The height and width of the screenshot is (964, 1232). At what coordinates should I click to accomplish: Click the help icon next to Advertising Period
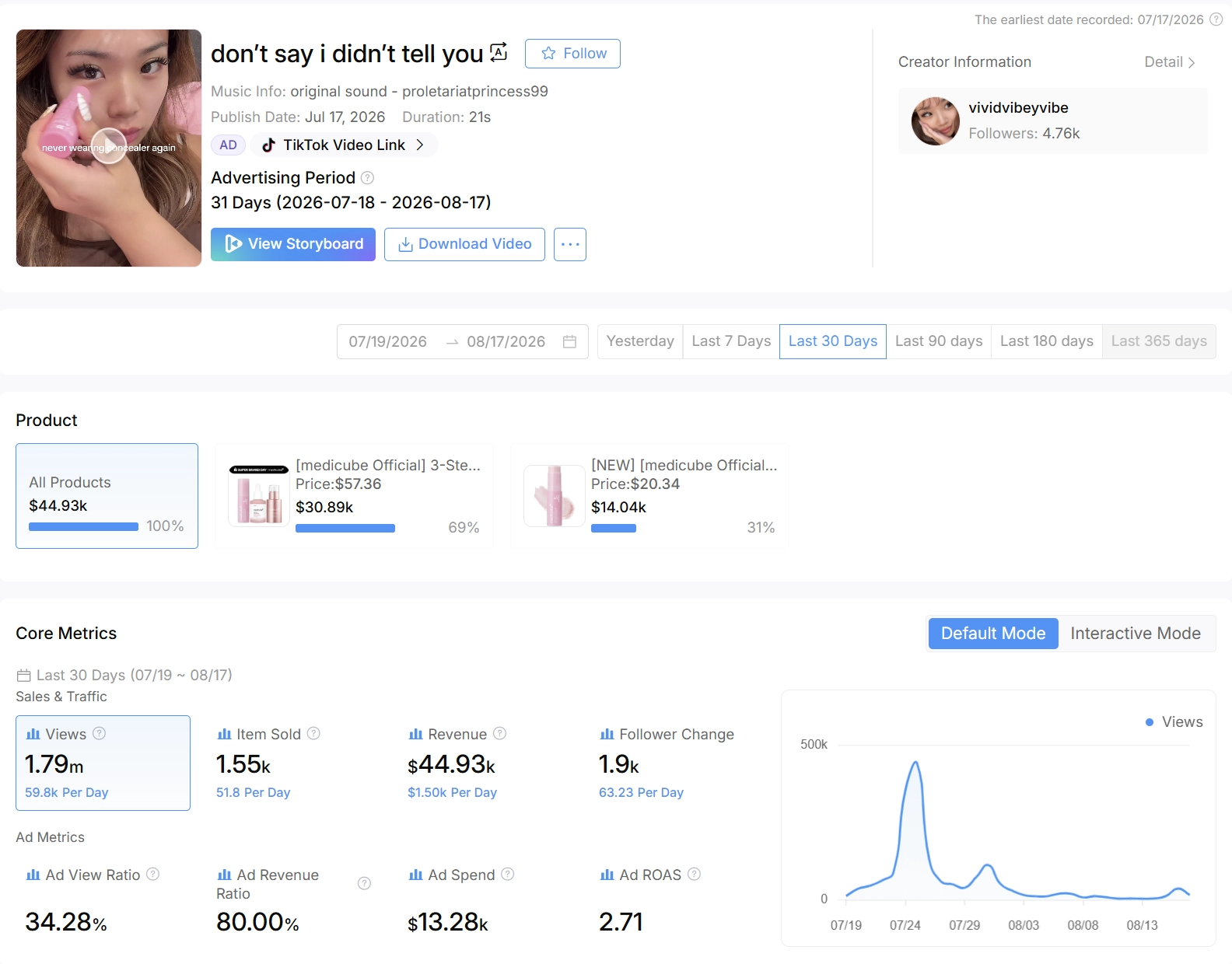click(368, 178)
